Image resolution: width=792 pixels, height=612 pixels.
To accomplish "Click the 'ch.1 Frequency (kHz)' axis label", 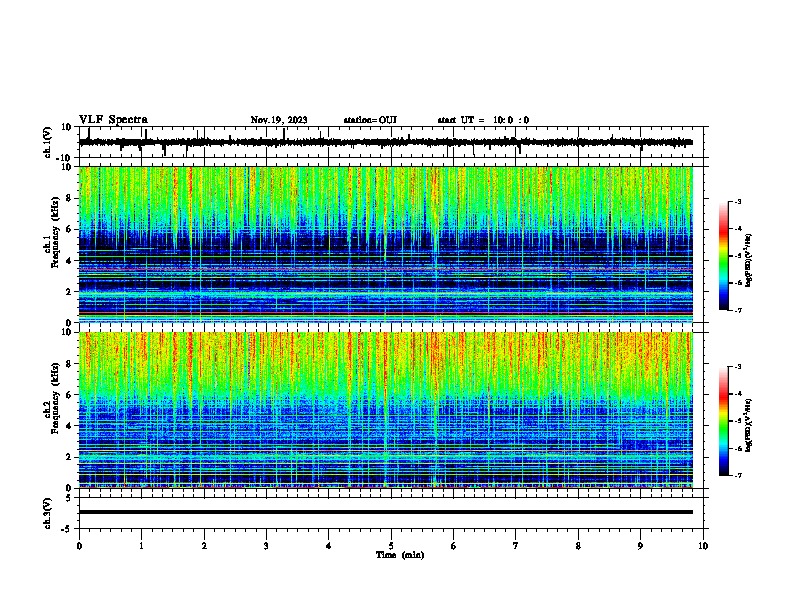I will tap(52, 232).
